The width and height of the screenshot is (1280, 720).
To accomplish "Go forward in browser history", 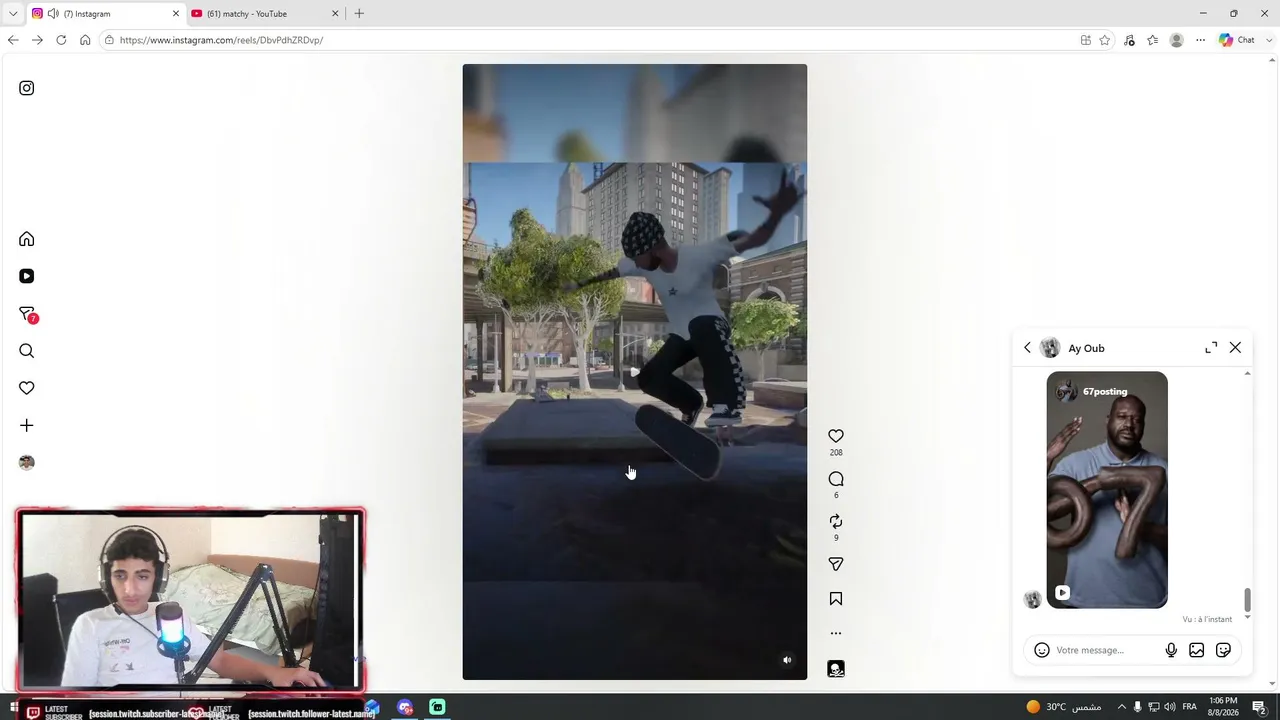I will (x=37, y=40).
